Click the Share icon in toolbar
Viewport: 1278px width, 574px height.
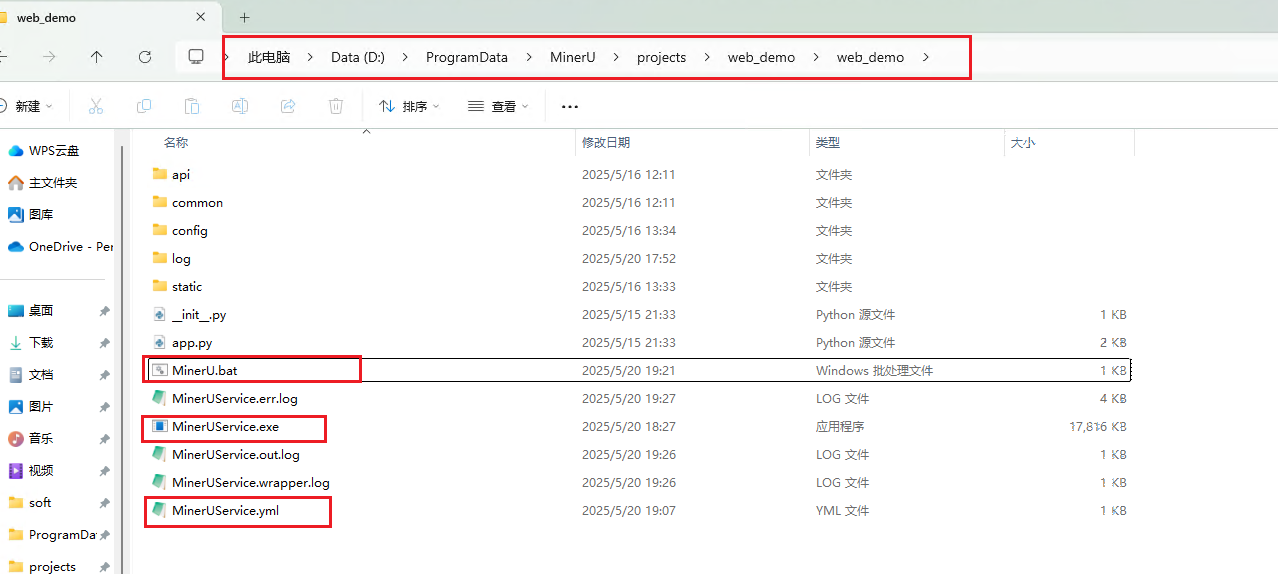tap(288, 106)
